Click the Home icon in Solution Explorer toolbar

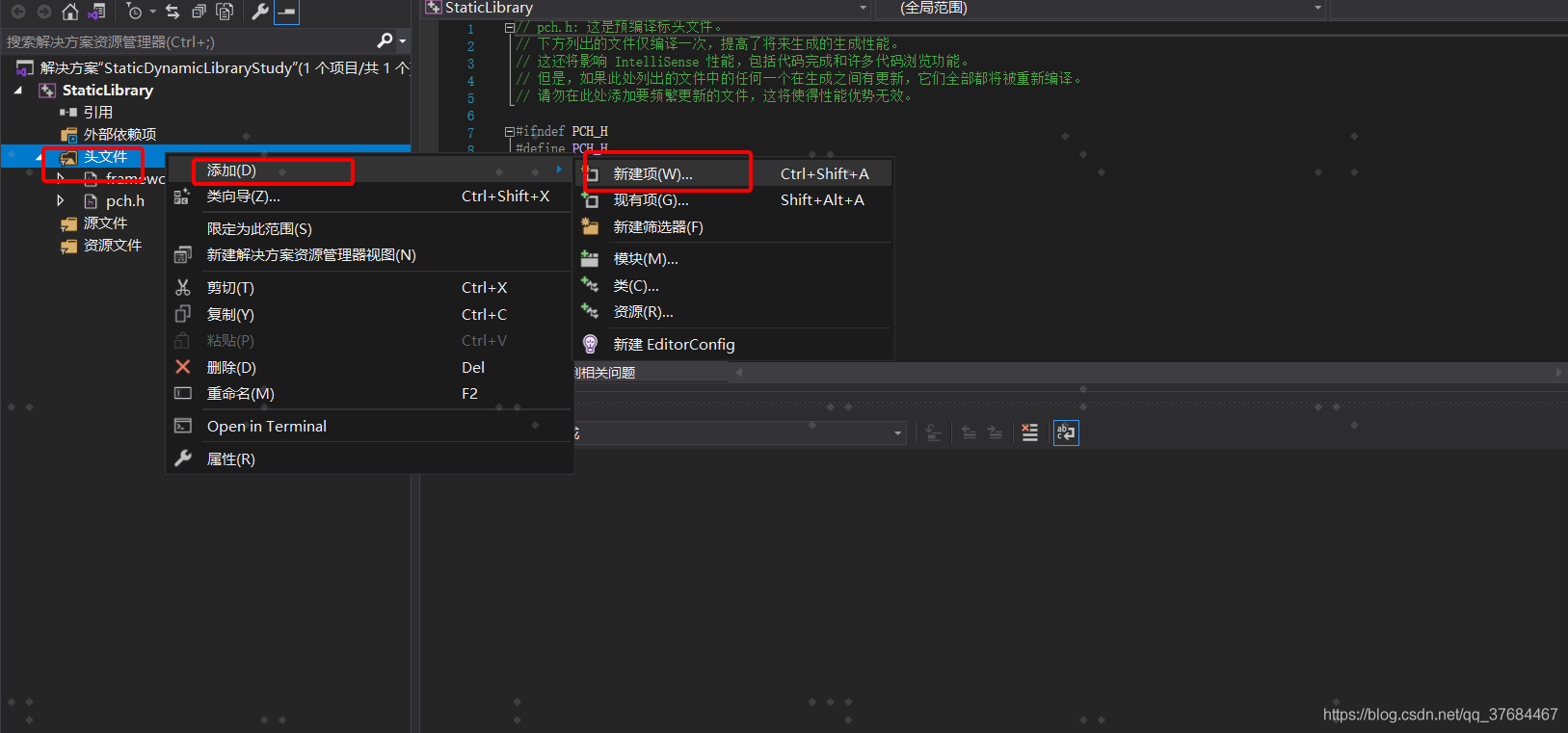[x=69, y=12]
